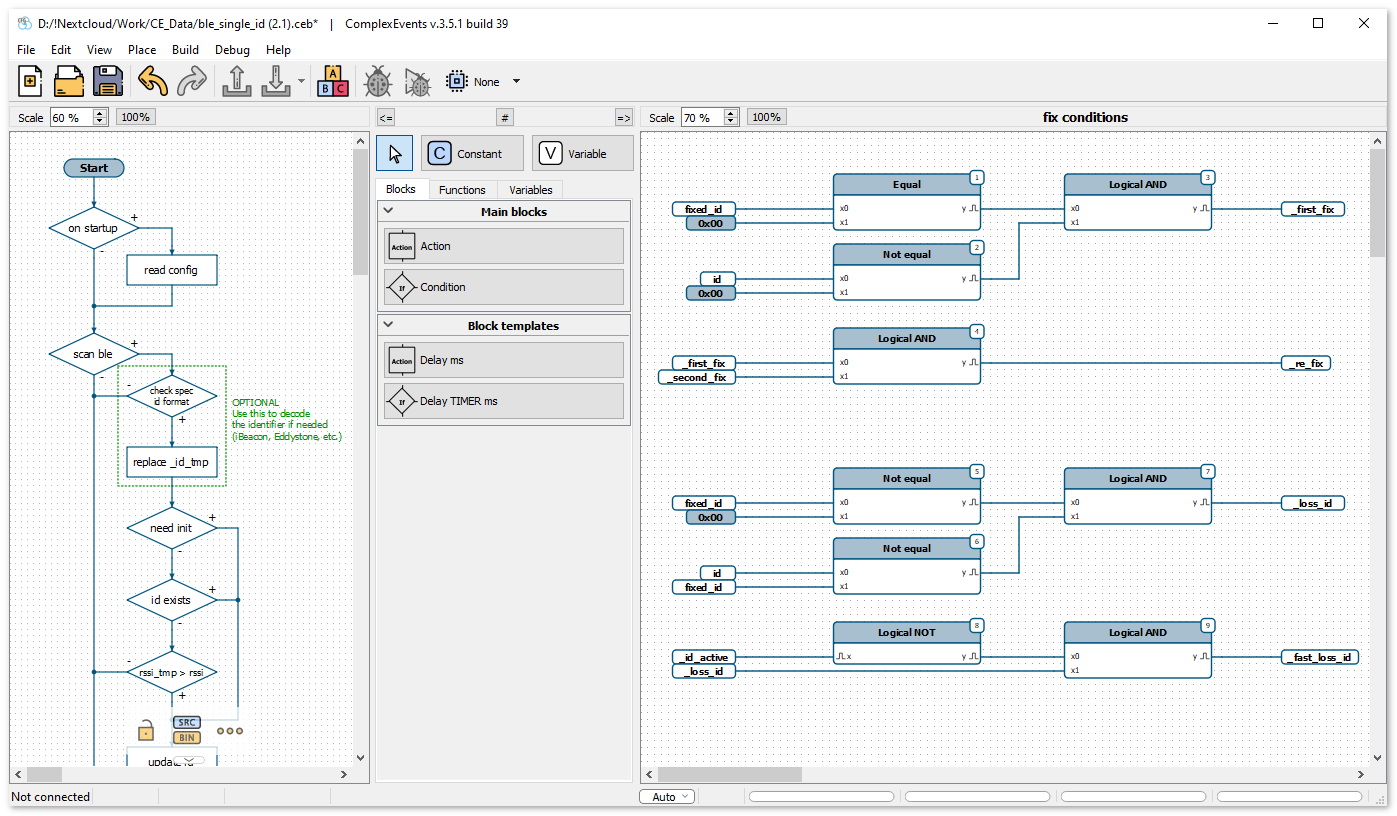Switch to the Functions tab
This screenshot has width=1397, height=816.
coord(462,189)
